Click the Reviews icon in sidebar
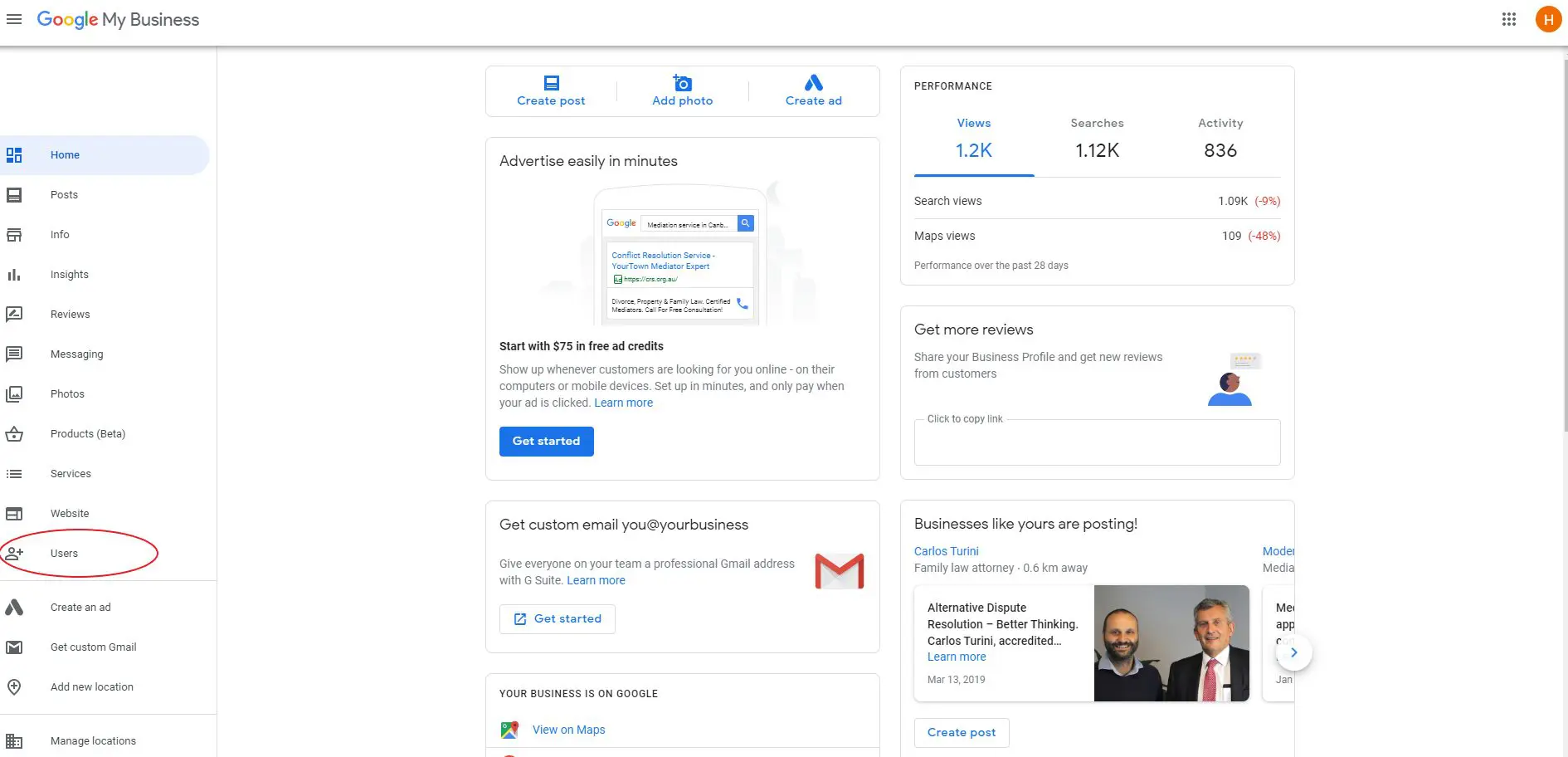 pyautogui.click(x=14, y=315)
